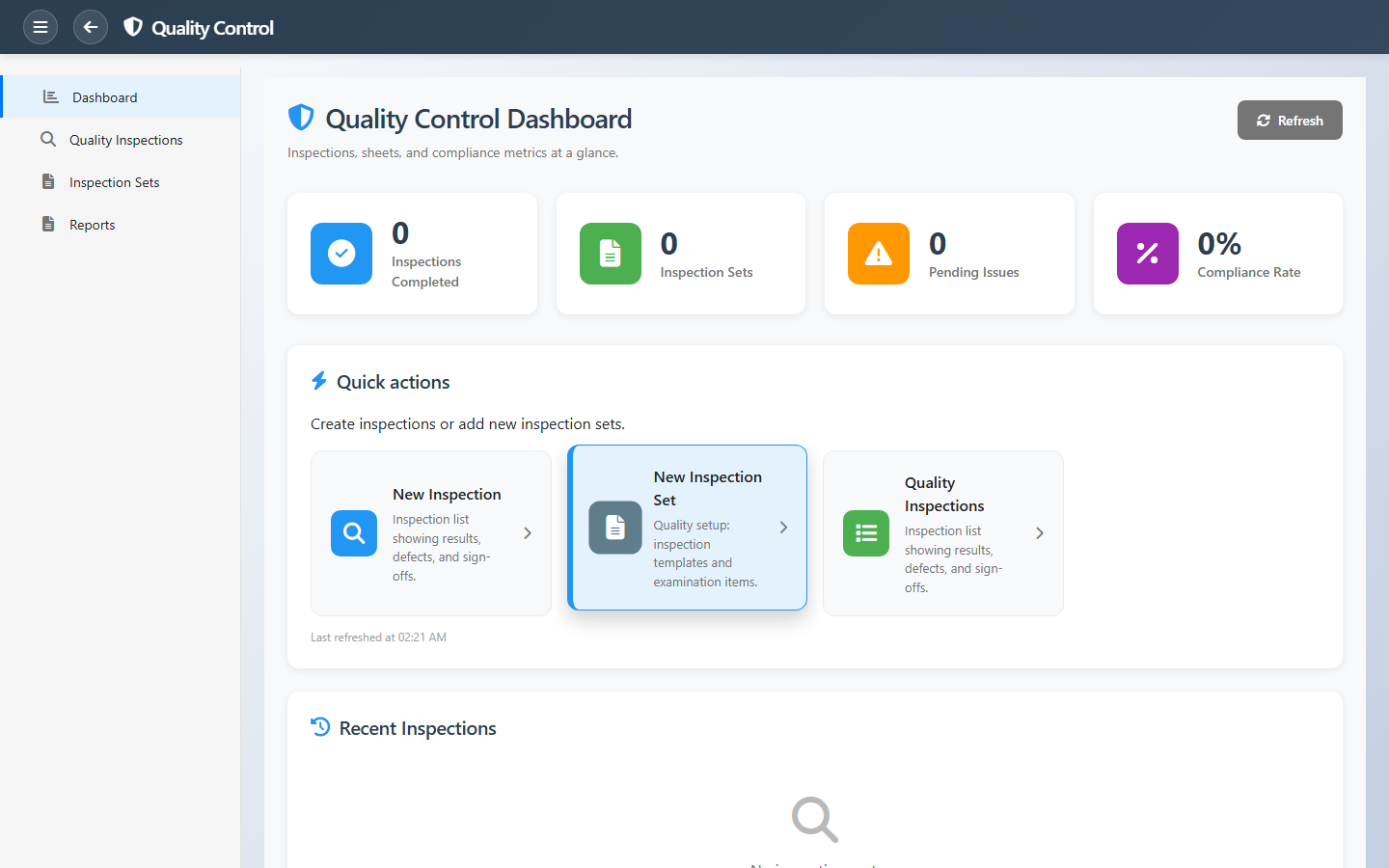Go to Inspection Sets in sidebar
This screenshot has height=868, width=1389.
pyautogui.click(x=114, y=182)
